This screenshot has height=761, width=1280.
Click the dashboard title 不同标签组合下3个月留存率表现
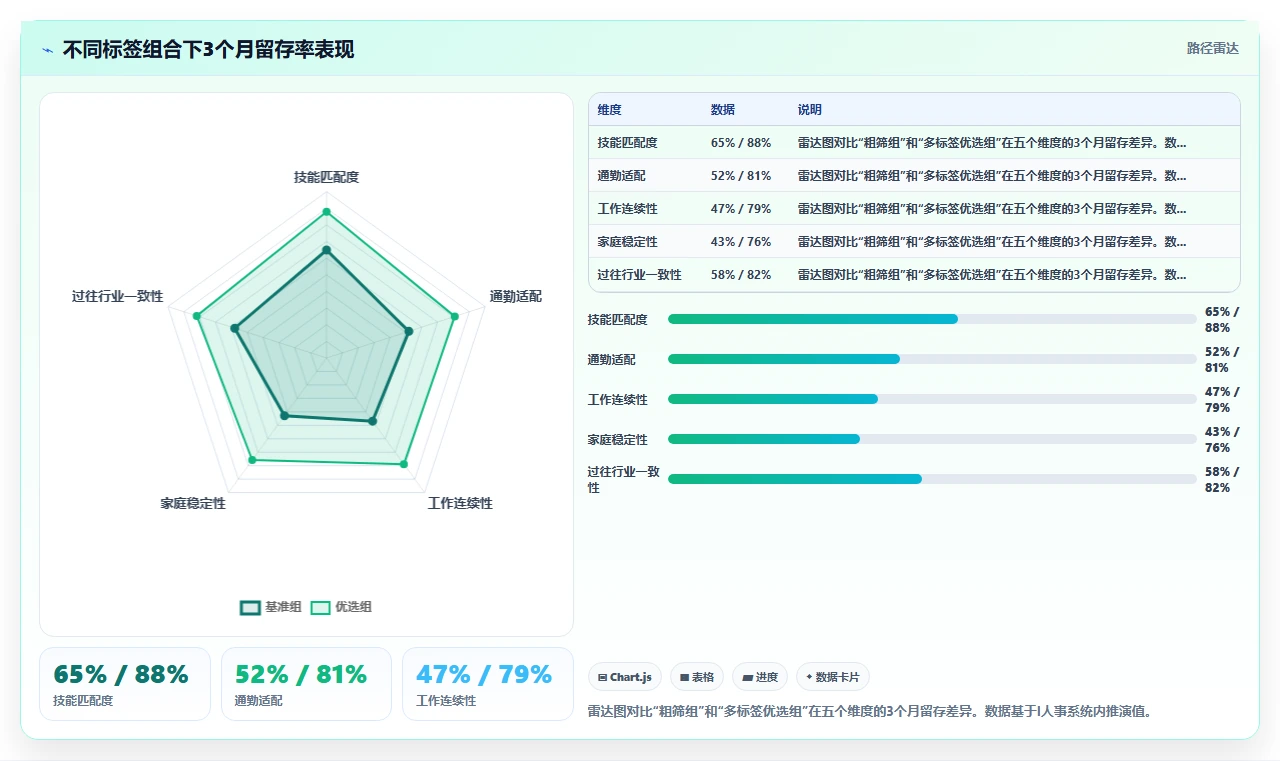click(x=208, y=50)
